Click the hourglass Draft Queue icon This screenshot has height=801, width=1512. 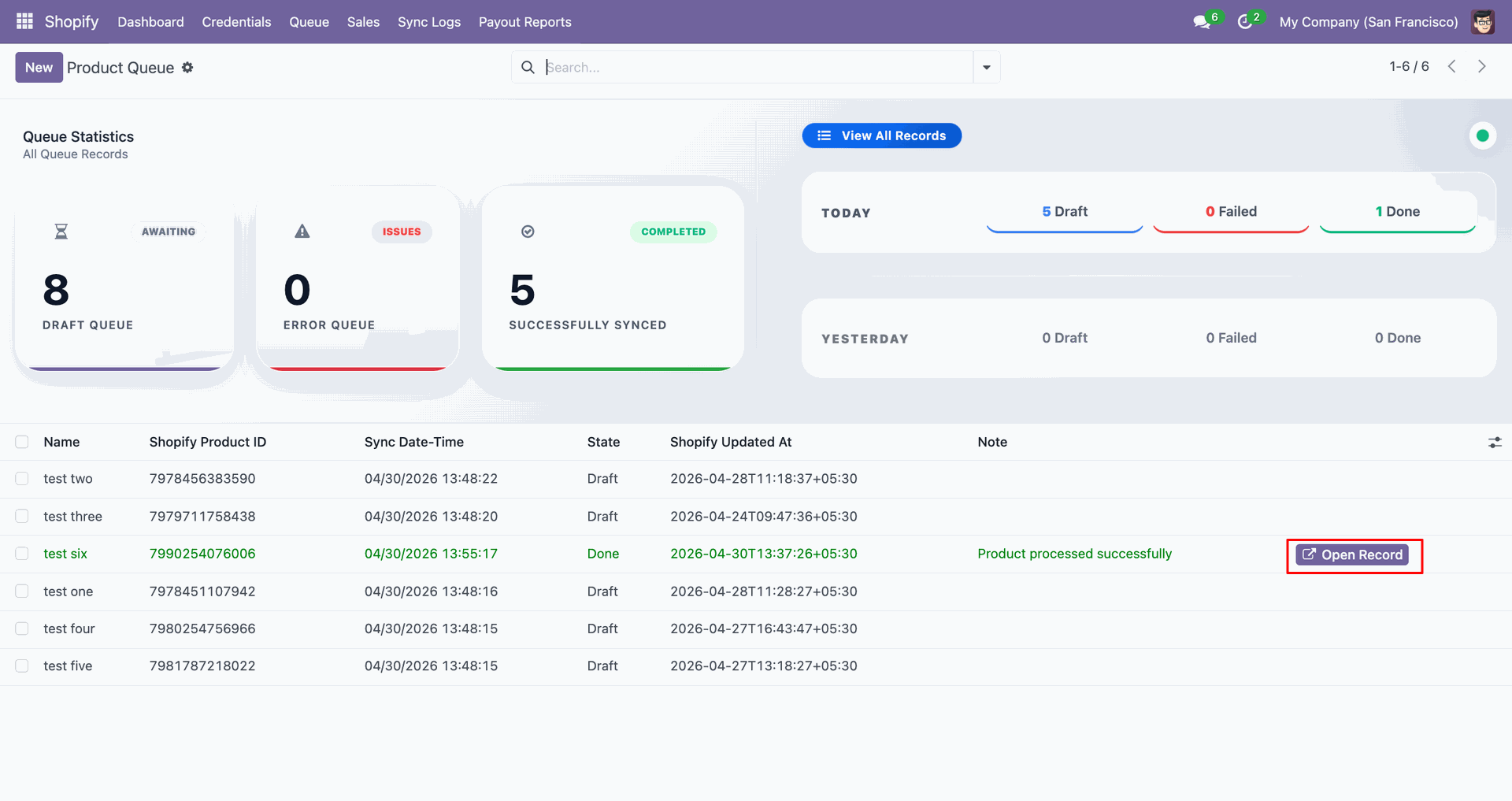pos(61,232)
